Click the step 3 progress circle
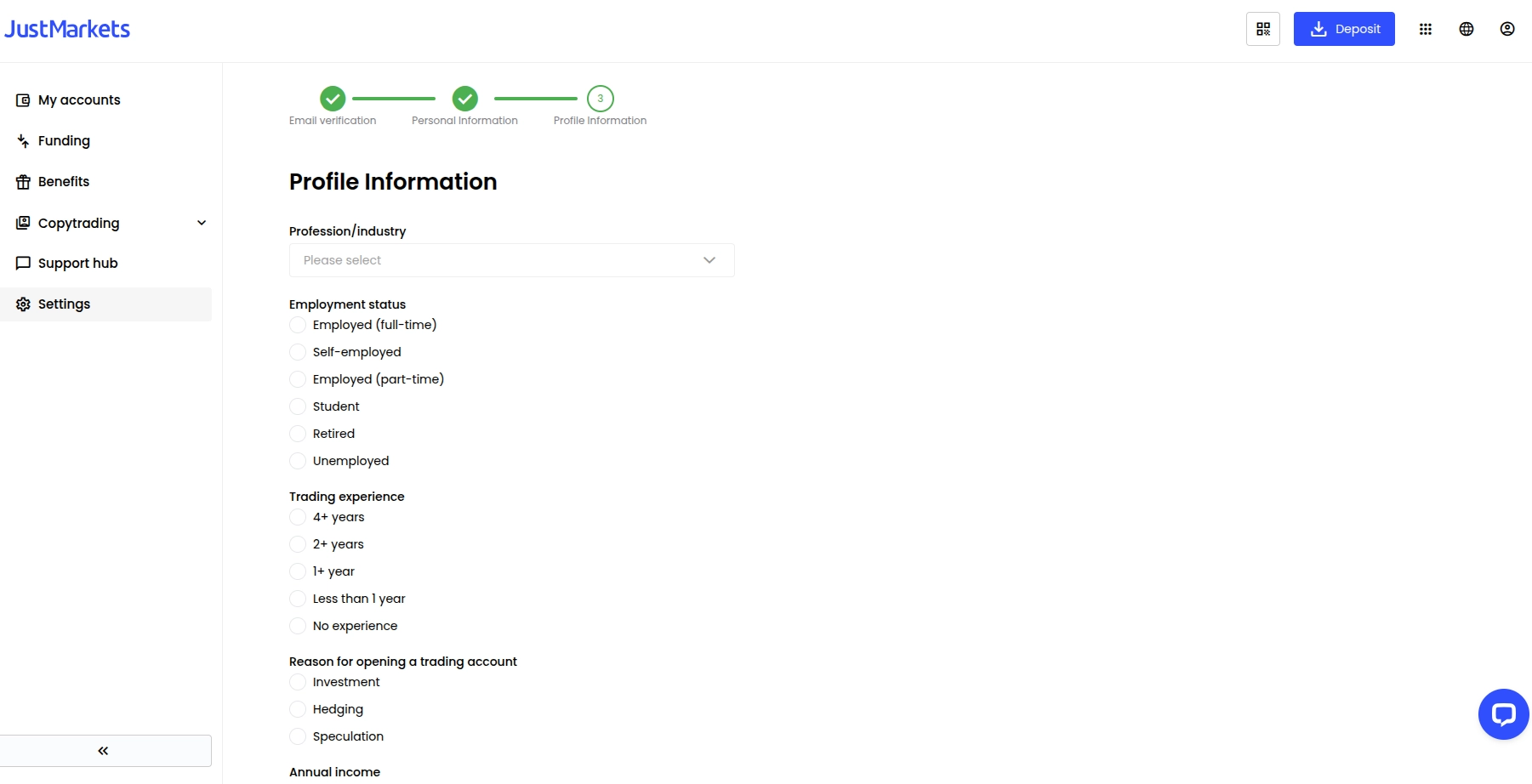The width and height of the screenshot is (1532, 784). click(600, 98)
